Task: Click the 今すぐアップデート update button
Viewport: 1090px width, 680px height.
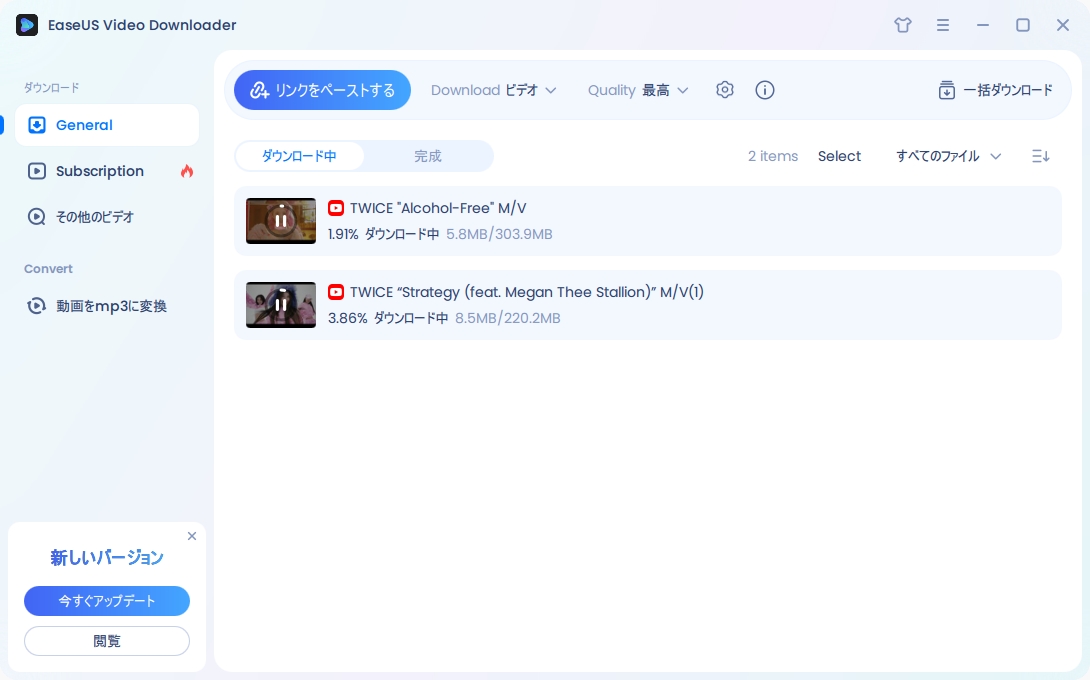Action: tap(107, 601)
